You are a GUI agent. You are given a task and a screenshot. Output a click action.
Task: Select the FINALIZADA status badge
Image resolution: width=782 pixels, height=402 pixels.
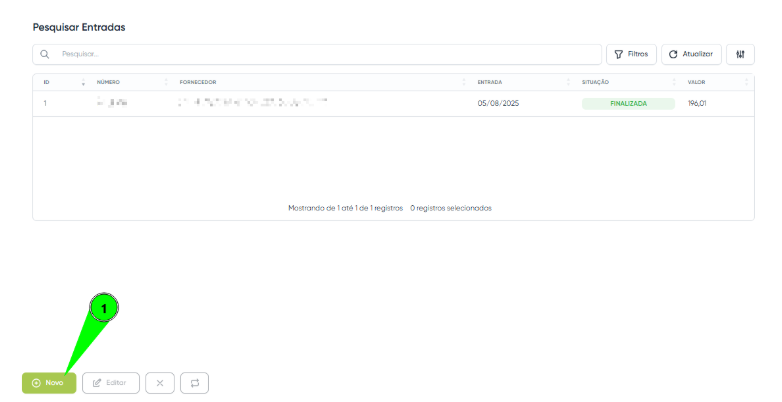[628, 103]
